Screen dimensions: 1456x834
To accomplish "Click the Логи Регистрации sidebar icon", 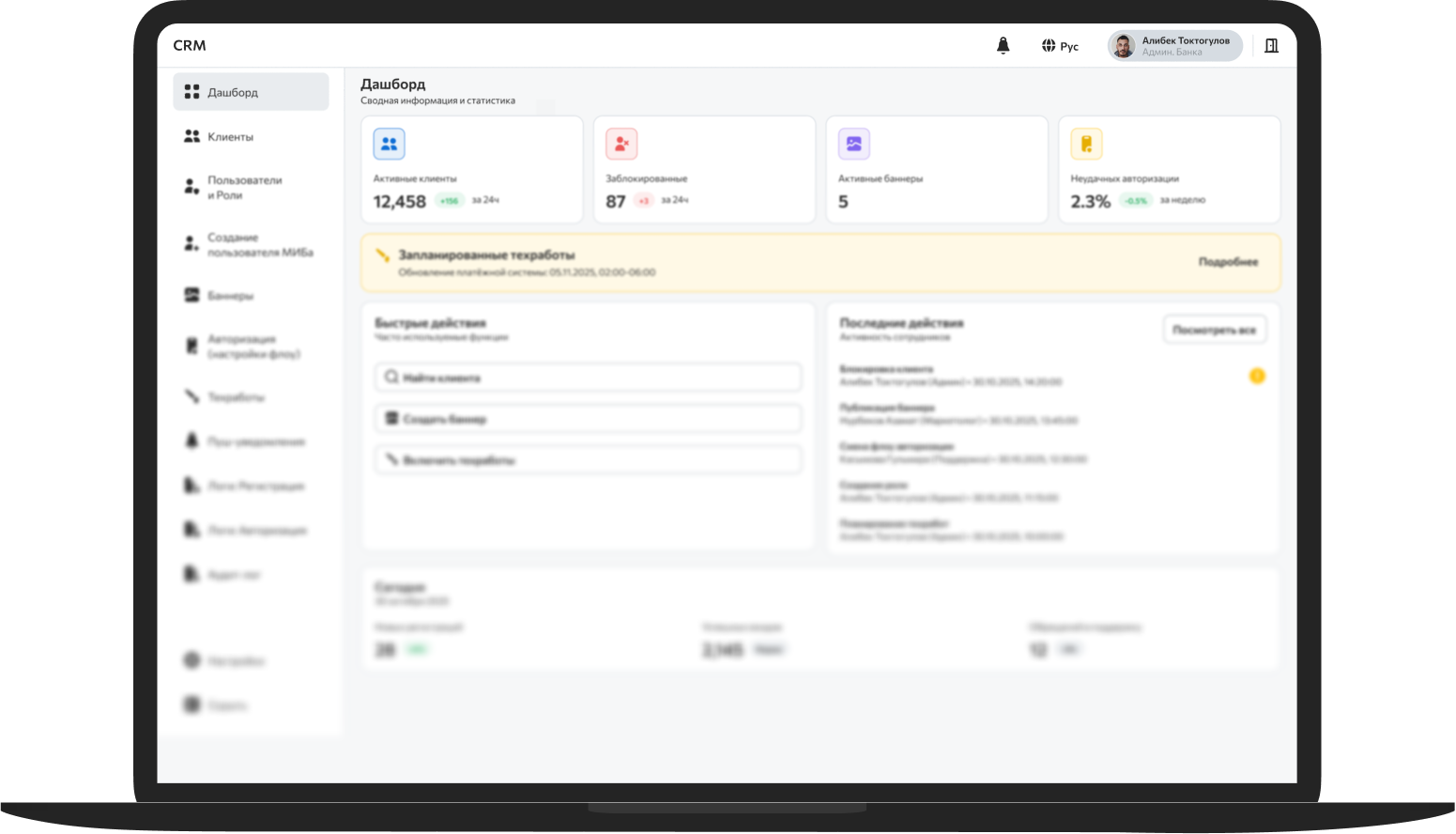I will 192,486.
